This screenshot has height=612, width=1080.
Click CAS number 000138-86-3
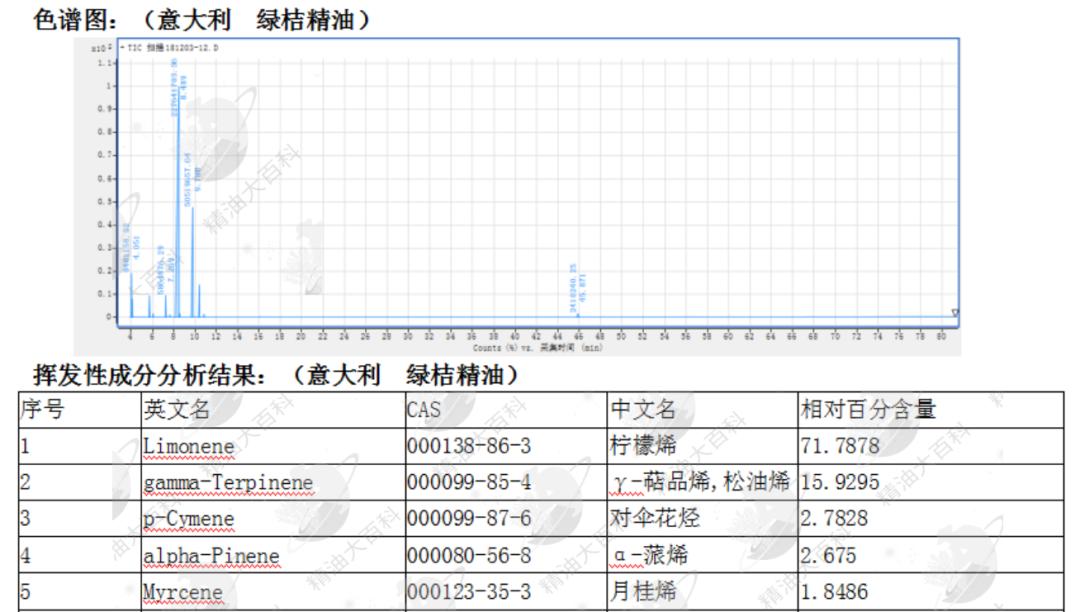(468, 446)
